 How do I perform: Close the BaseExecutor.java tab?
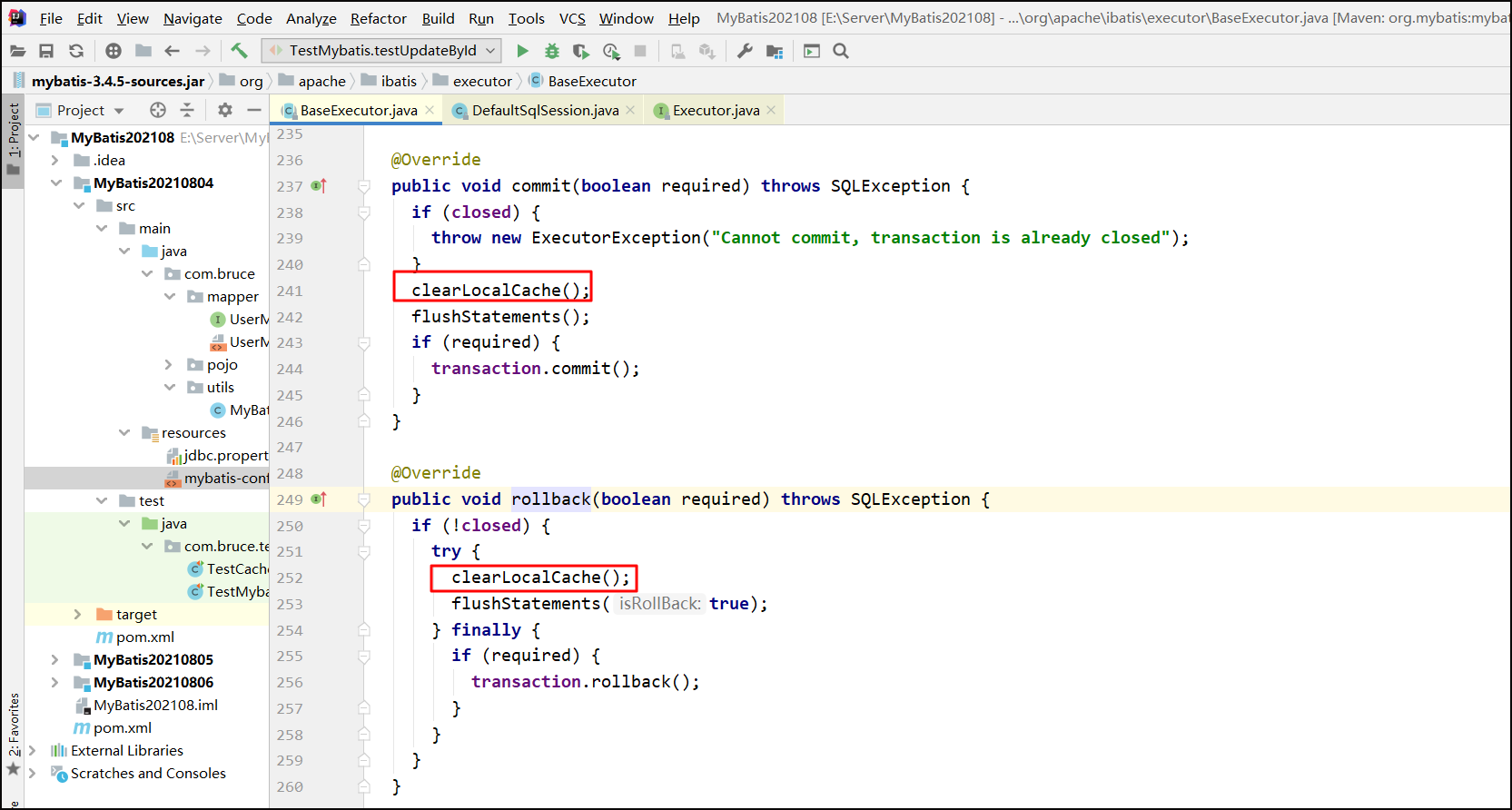coord(430,110)
